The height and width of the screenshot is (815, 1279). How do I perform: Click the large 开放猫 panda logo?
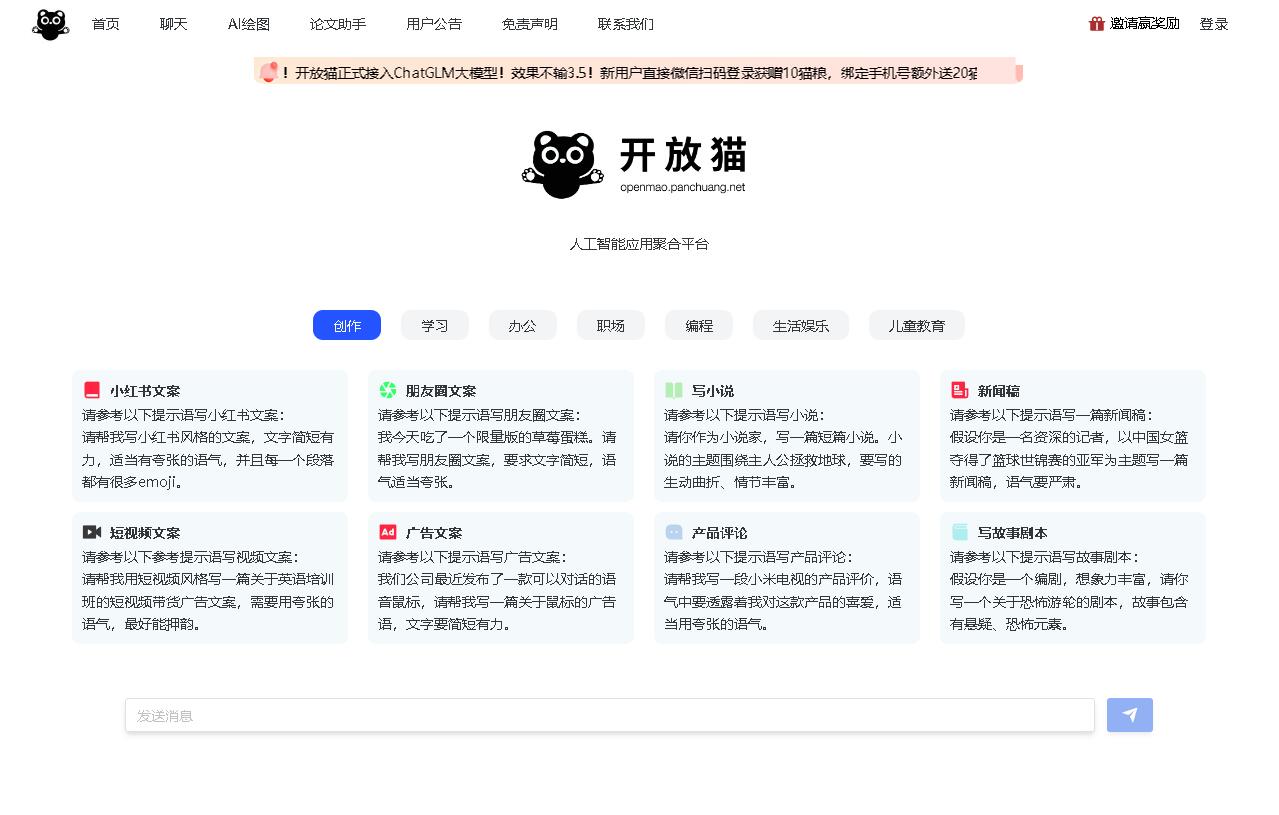tap(634, 164)
